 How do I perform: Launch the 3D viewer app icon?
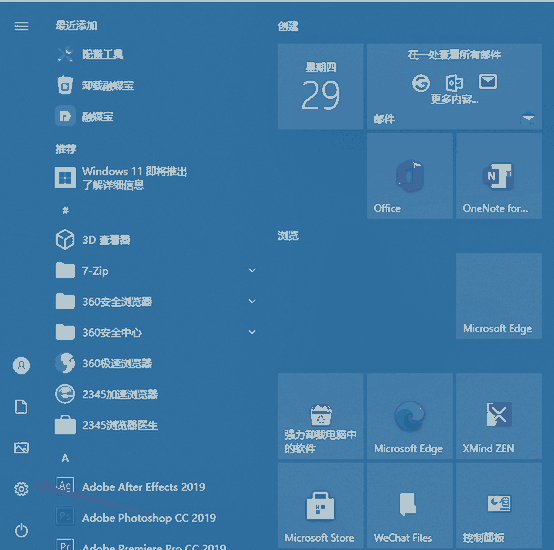tap(65, 240)
